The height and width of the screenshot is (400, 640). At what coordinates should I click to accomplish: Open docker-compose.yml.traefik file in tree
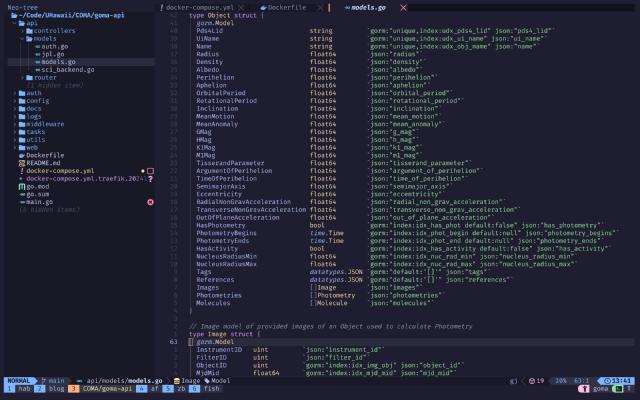click(86, 179)
